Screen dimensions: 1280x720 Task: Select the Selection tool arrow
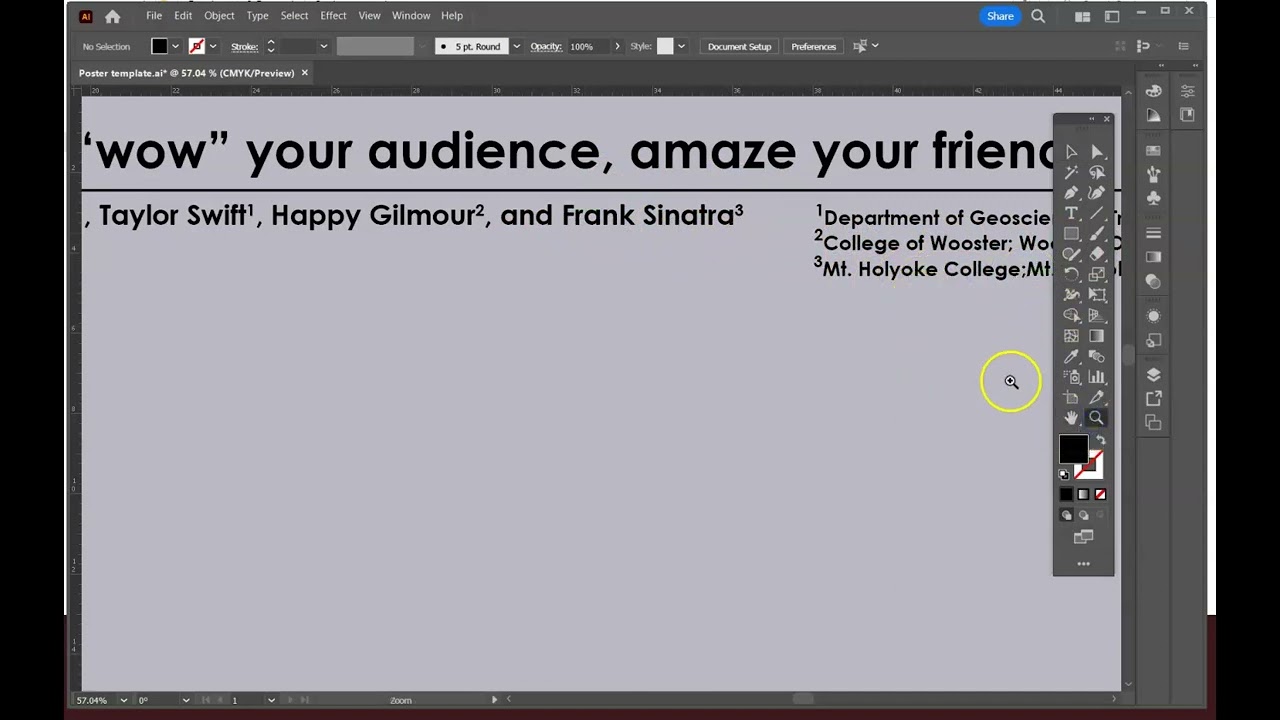pos(1071,152)
